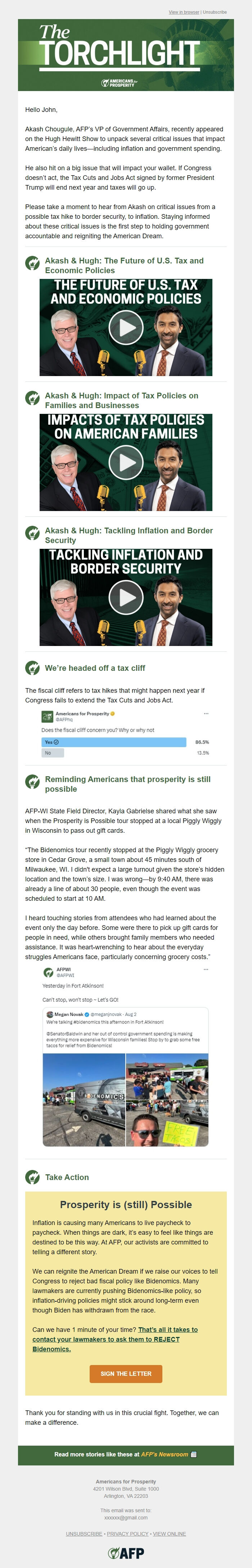Viewport: 252px width, 1568px height.
Task: Open the Bidenomics van photo in tweet
Action: tap(84, 1099)
